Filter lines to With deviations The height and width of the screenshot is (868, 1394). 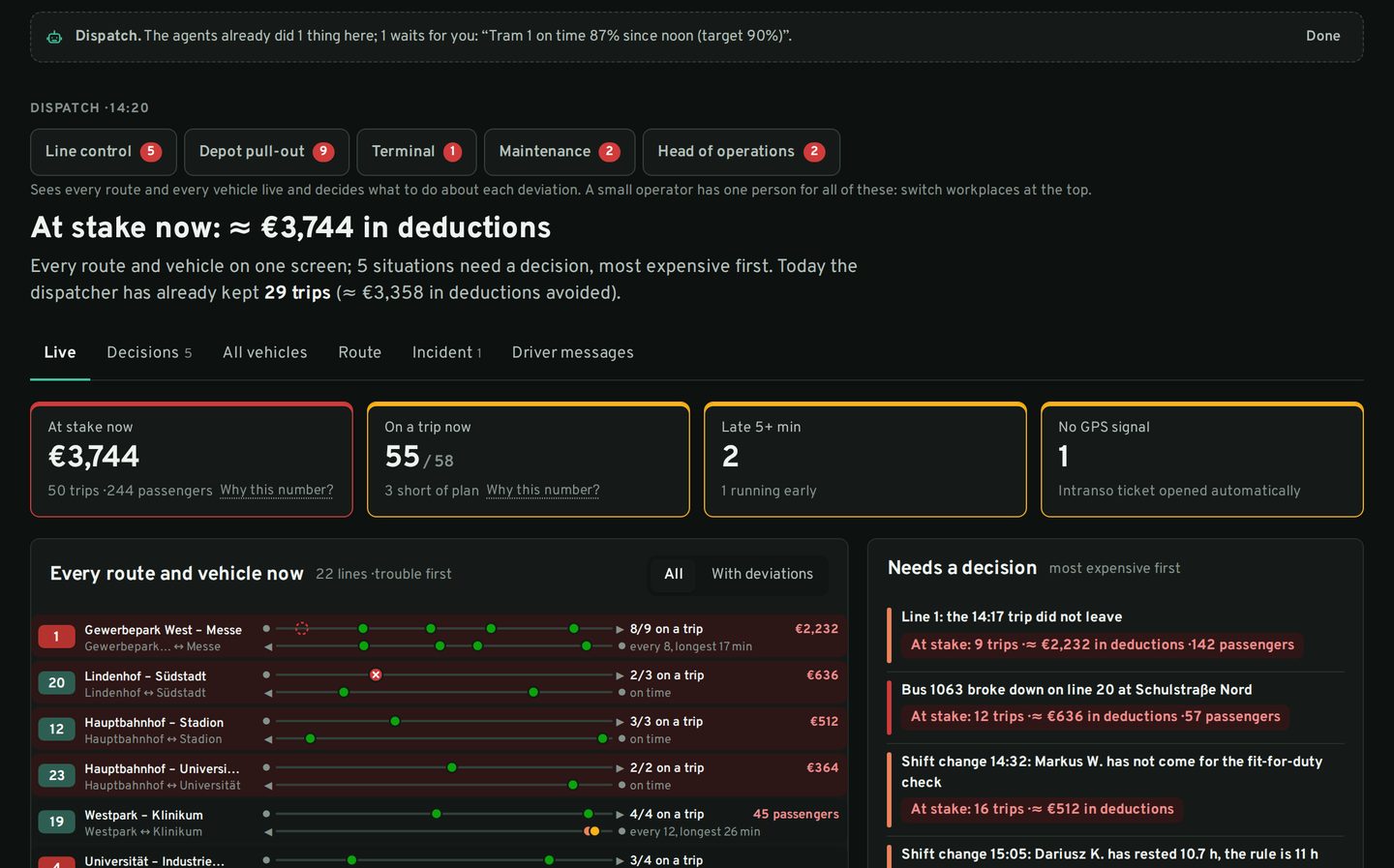tap(762, 574)
